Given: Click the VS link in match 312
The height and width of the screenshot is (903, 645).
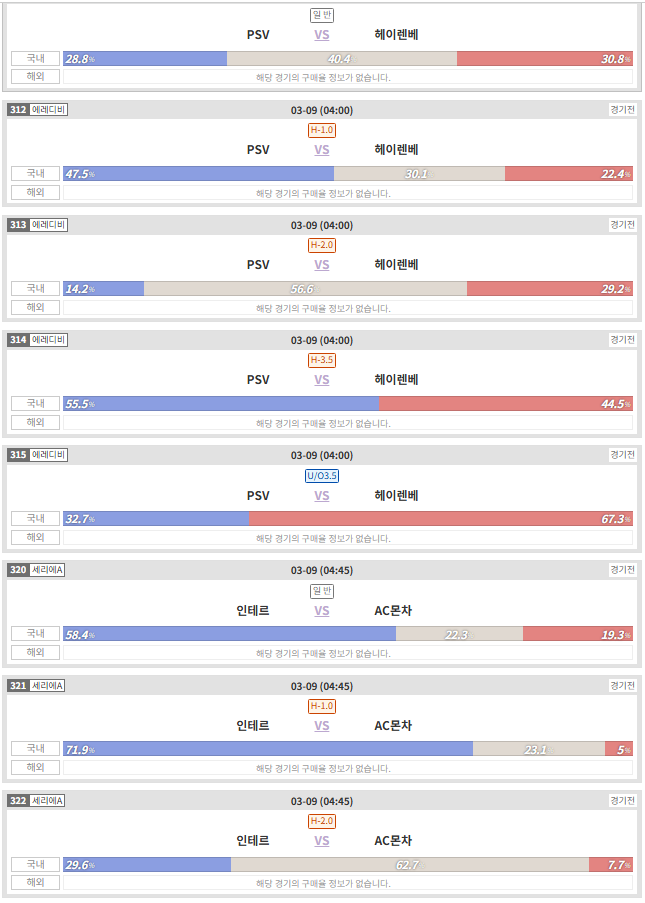Looking at the screenshot, I should tap(321, 150).
